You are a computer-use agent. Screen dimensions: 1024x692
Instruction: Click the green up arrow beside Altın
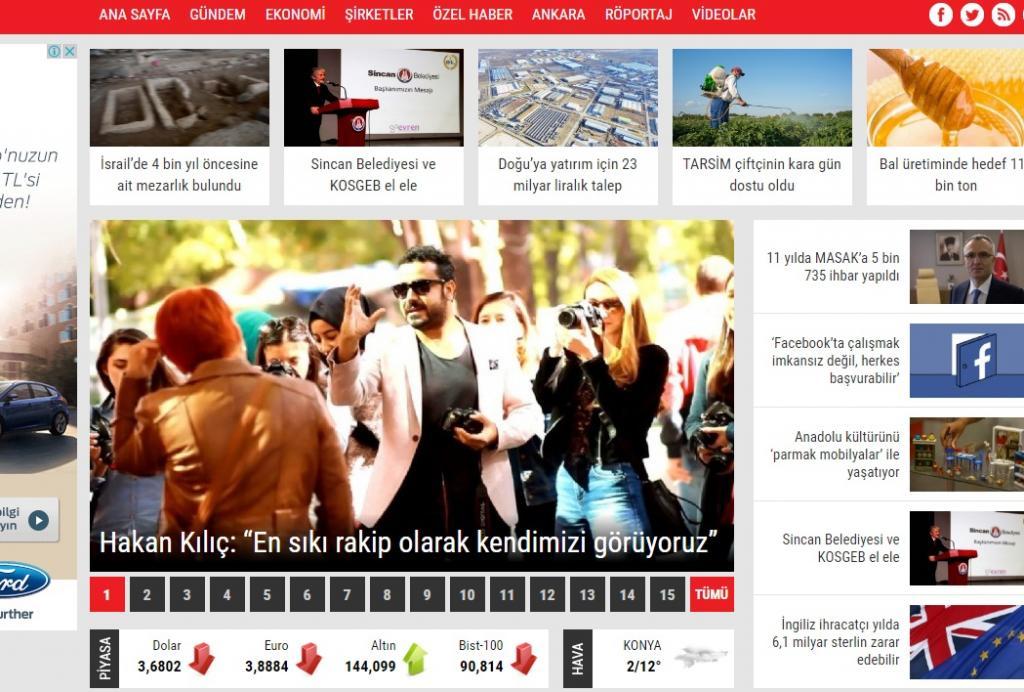pyautogui.click(x=414, y=658)
